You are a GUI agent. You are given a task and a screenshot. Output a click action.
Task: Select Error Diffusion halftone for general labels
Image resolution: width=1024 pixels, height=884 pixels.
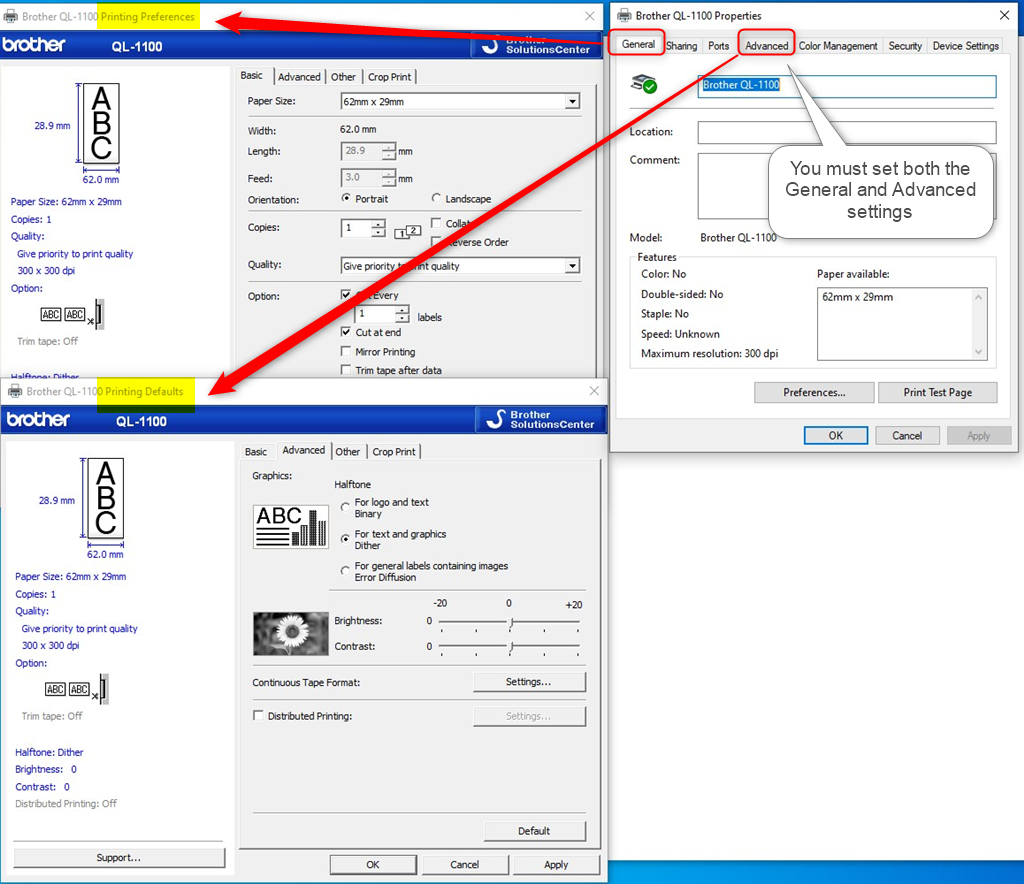(x=345, y=570)
